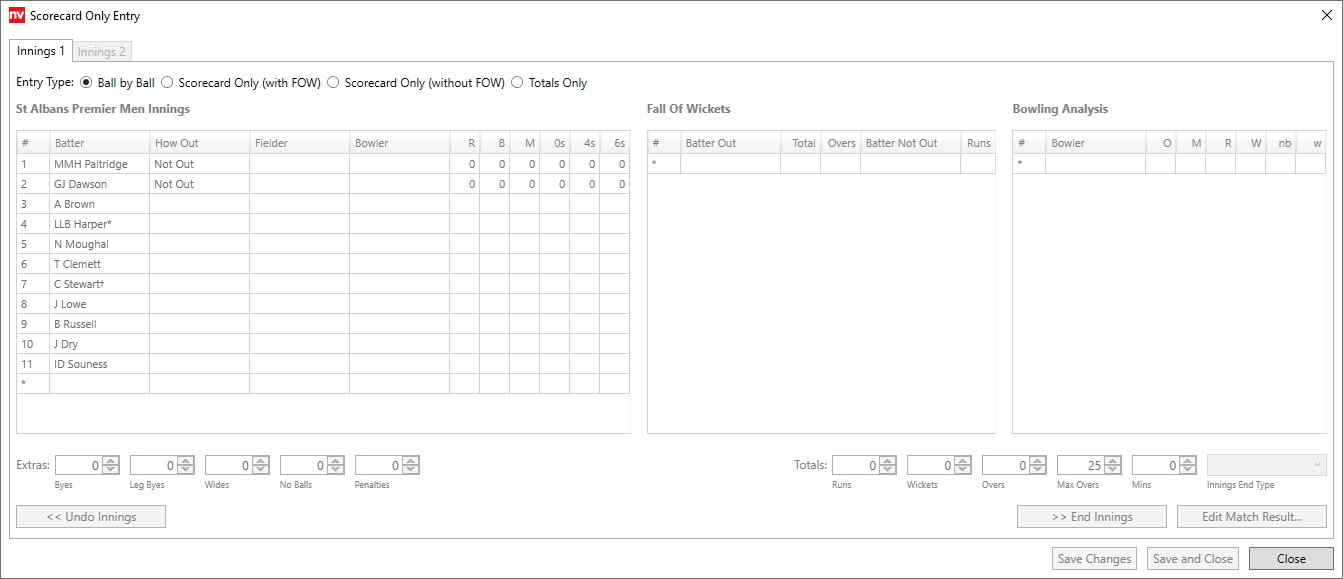Screen dimensions: 1343x579
Task: Select the Ball by Ball entry type
Action: point(86,83)
